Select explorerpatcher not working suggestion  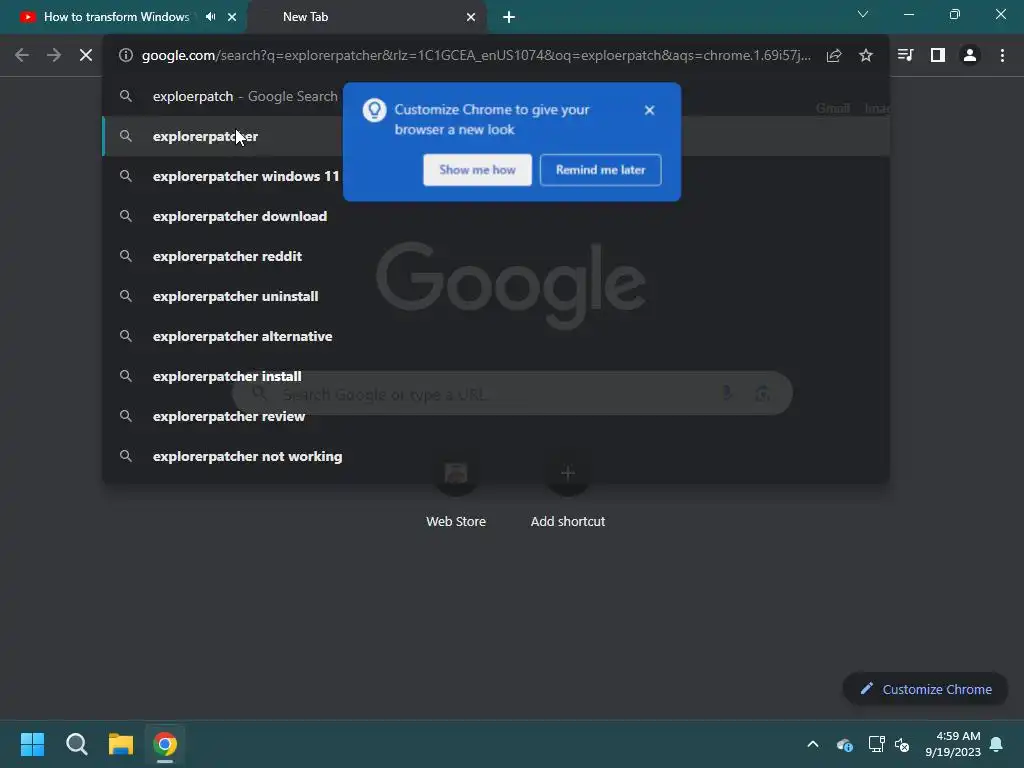tap(496, 456)
